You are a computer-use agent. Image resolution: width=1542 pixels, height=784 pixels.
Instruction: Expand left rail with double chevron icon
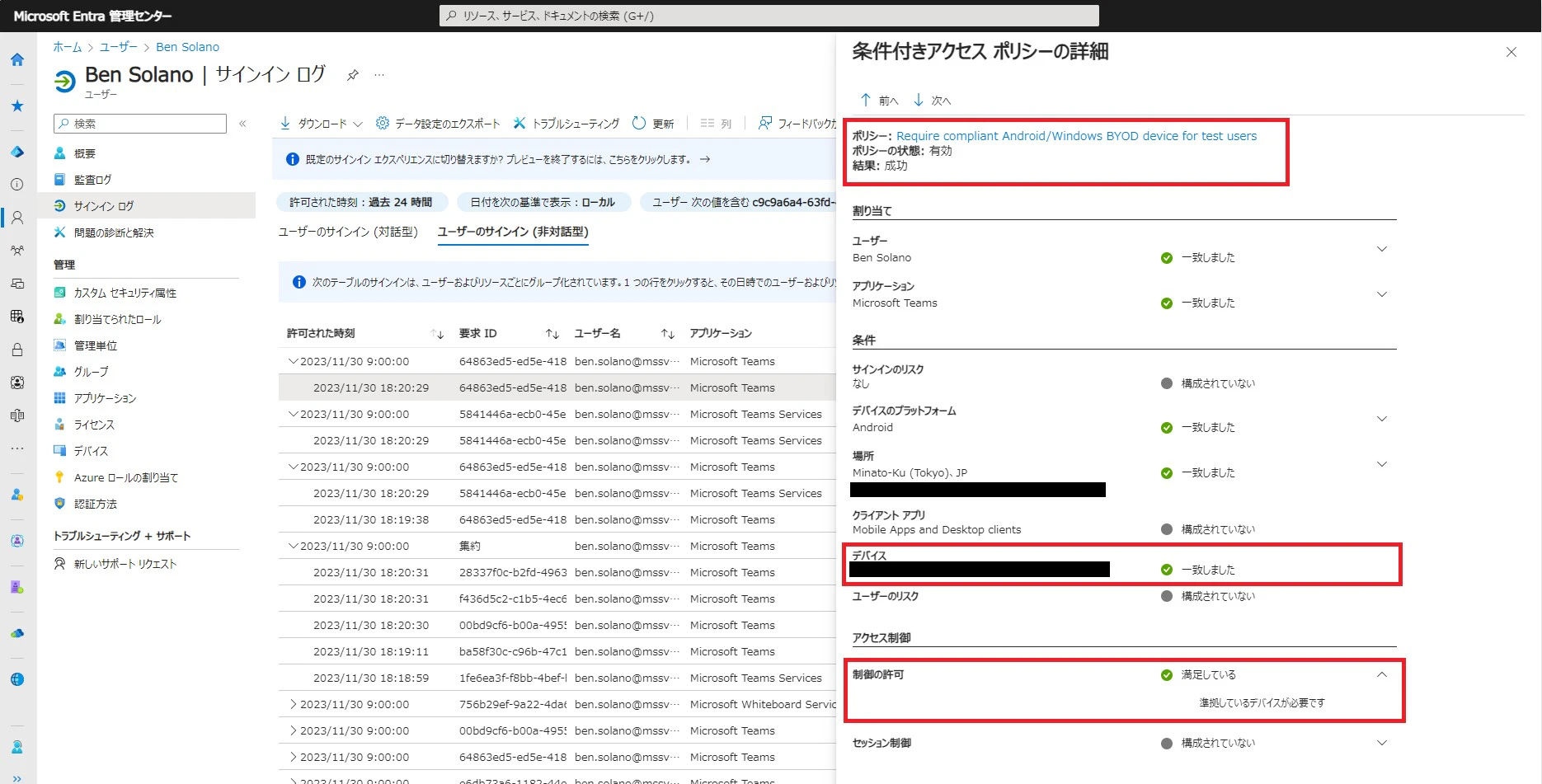17,777
